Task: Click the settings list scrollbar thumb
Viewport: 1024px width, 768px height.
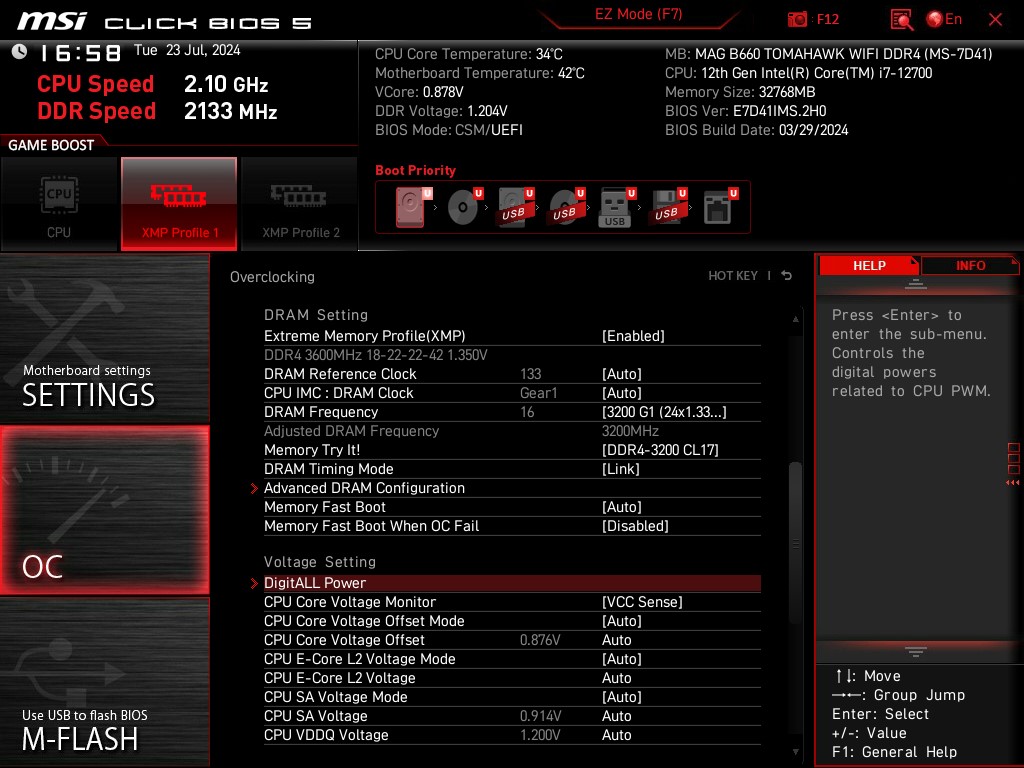Action: tap(795, 542)
